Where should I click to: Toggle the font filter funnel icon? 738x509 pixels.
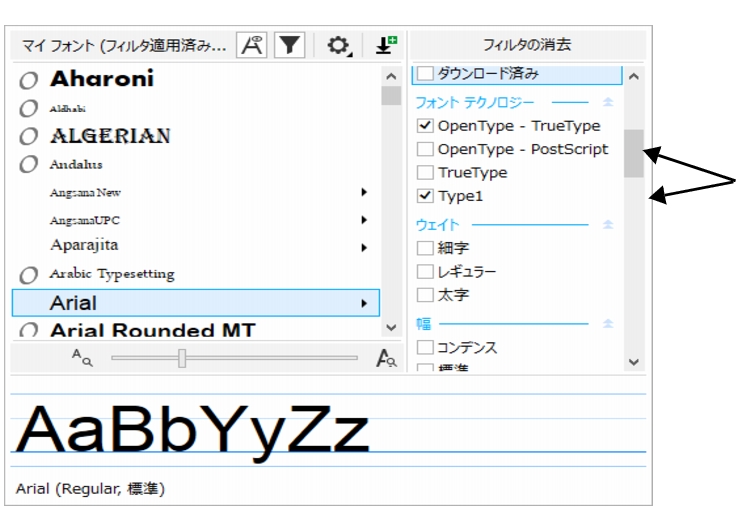click(x=290, y=45)
